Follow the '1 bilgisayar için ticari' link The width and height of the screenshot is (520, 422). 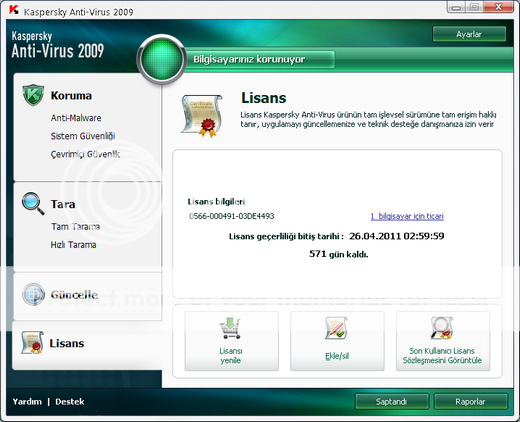tap(407, 216)
